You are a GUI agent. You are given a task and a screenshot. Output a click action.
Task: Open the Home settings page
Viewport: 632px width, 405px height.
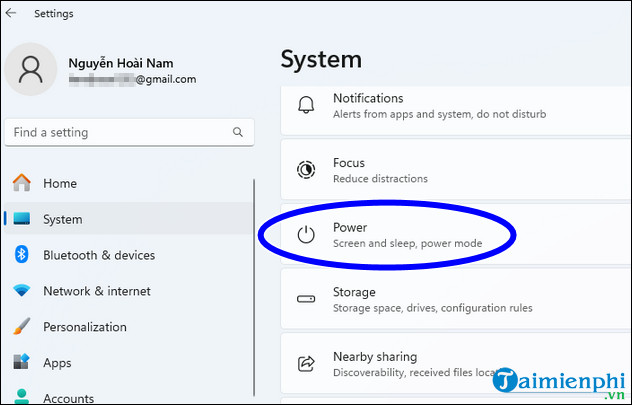pyautogui.click(x=128, y=183)
